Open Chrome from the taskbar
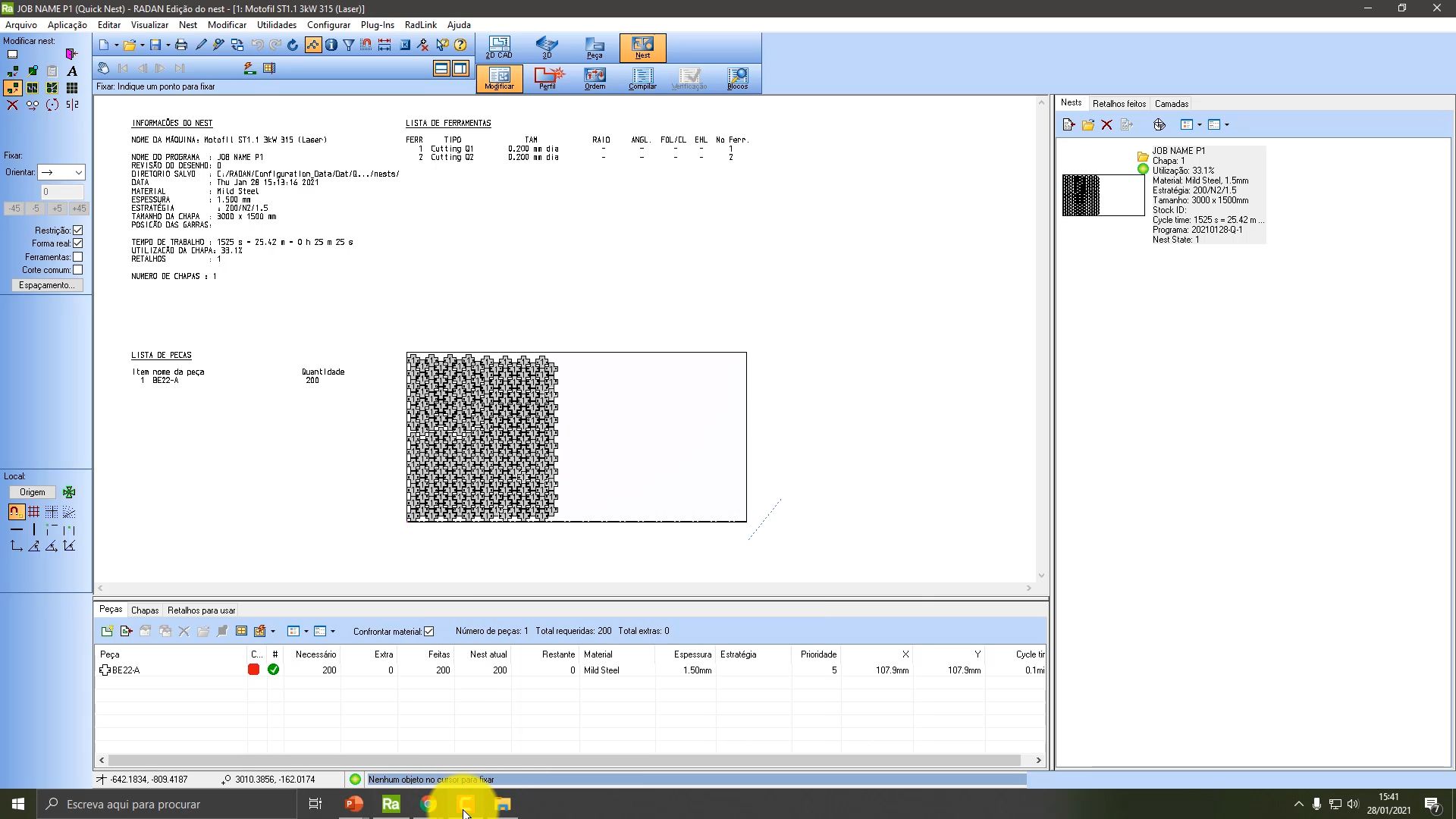The height and width of the screenshot is (819, 1456). tap(428, 804)
